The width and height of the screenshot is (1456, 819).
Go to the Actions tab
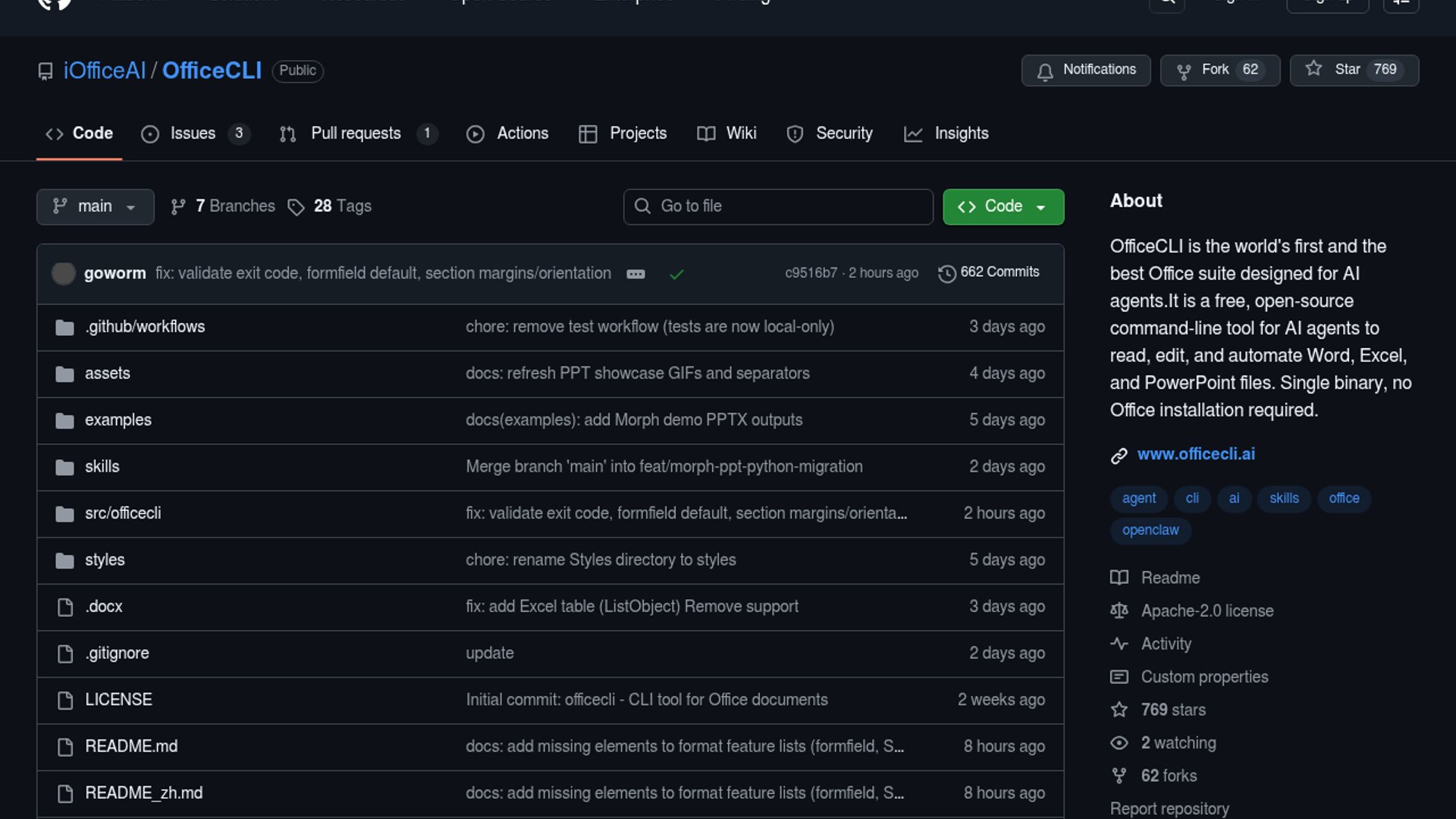[522, 133]
